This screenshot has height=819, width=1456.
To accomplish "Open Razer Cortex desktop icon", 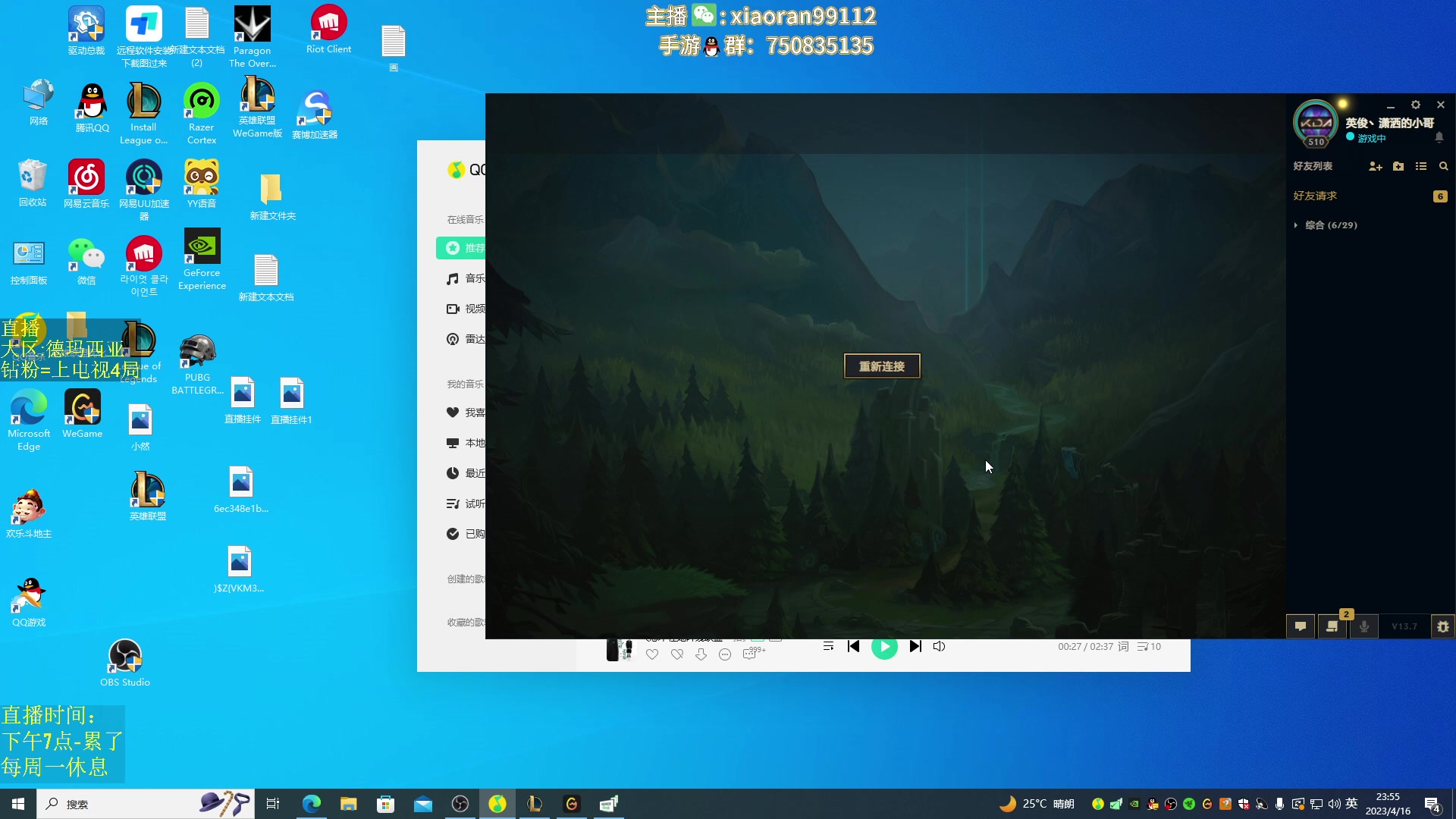I will (x=202, y=114).
